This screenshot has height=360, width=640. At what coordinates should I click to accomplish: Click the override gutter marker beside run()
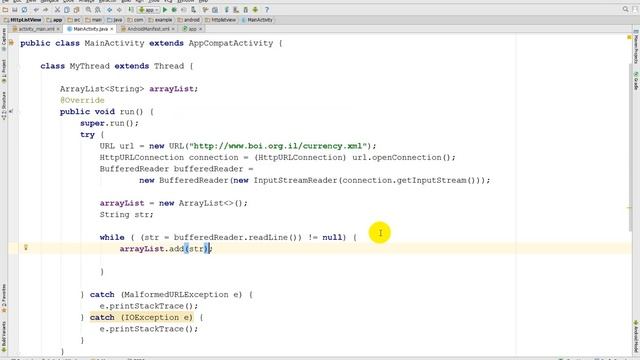11,111
